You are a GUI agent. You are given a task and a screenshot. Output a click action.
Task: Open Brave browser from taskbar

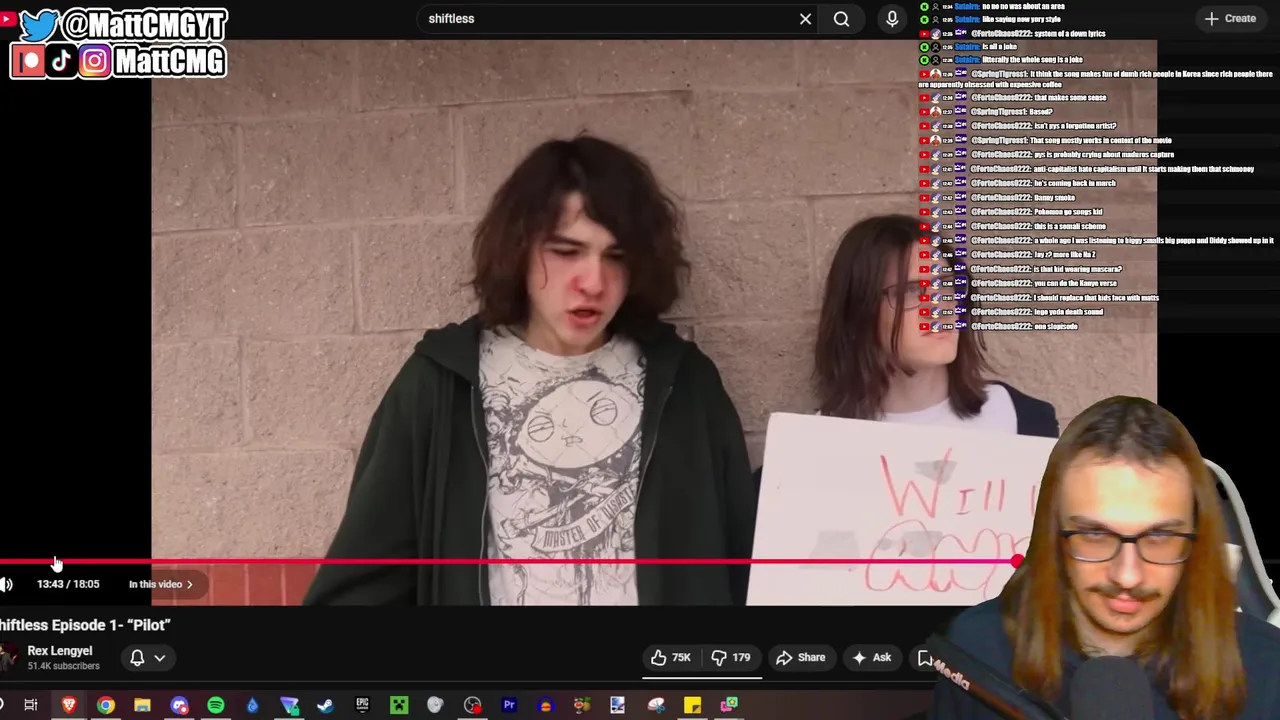click(68, 705)
